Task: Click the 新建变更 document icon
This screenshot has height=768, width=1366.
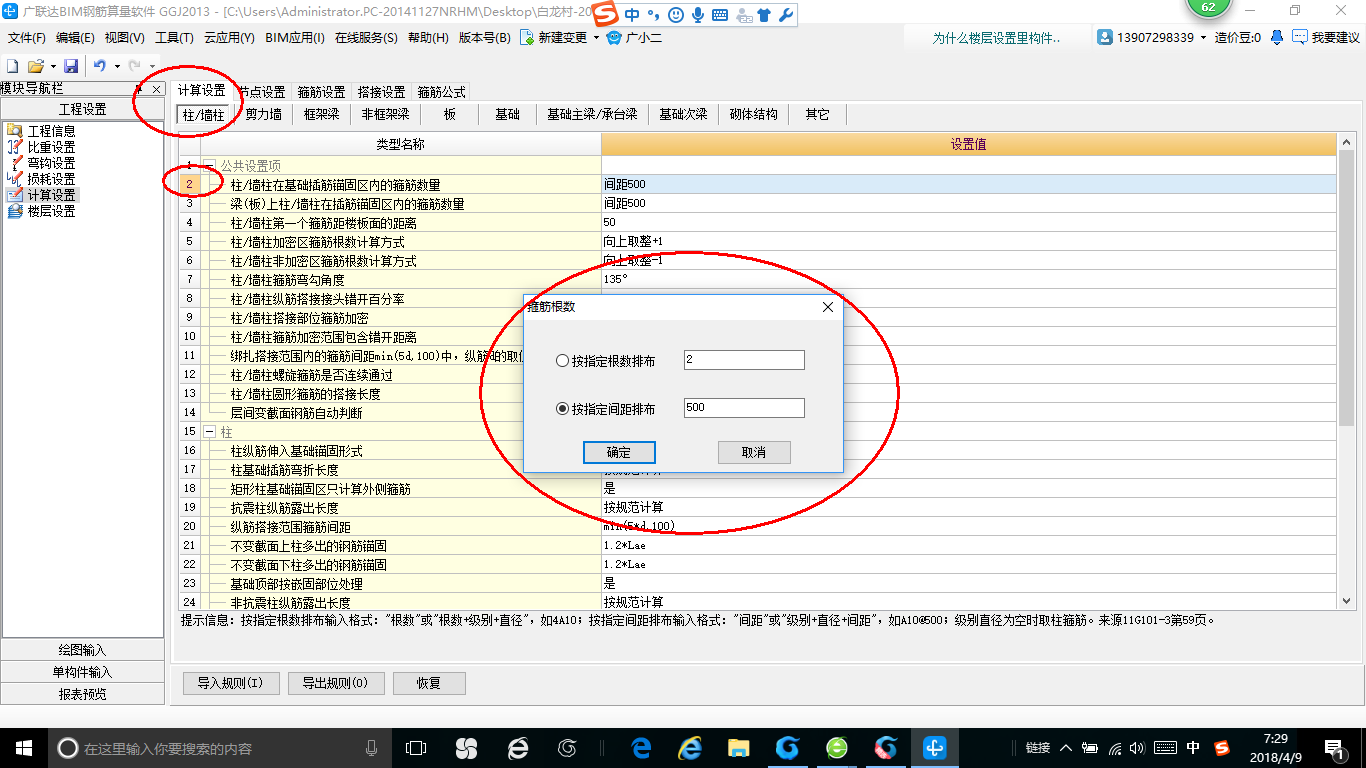Action: (x=526, y=38)
